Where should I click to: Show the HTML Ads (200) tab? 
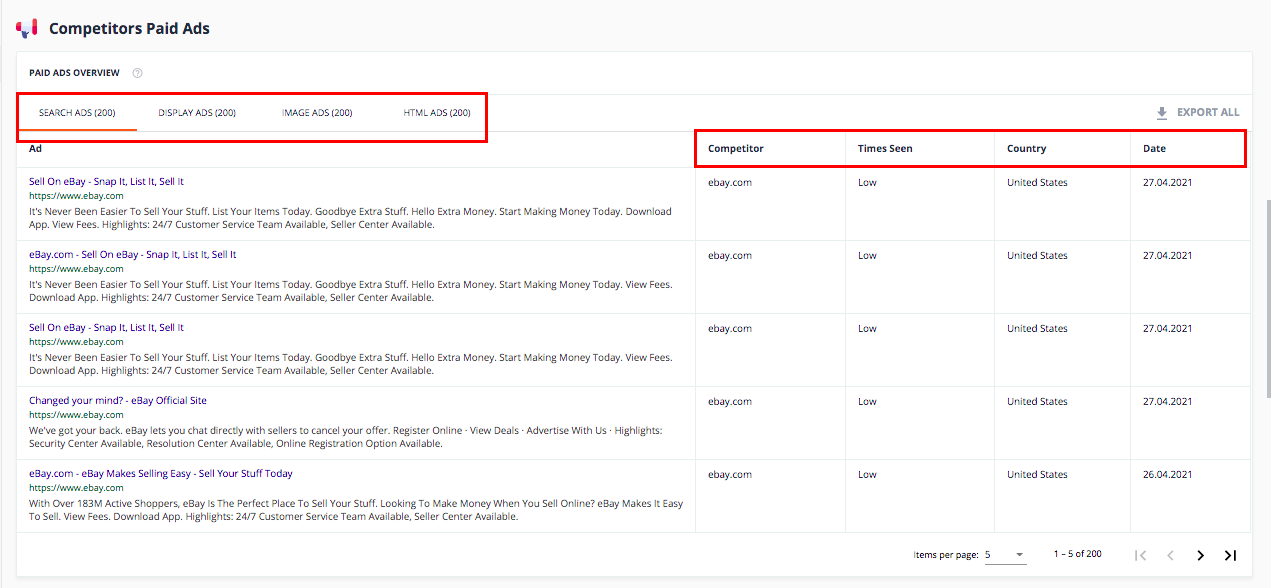(x=437, y=113)
